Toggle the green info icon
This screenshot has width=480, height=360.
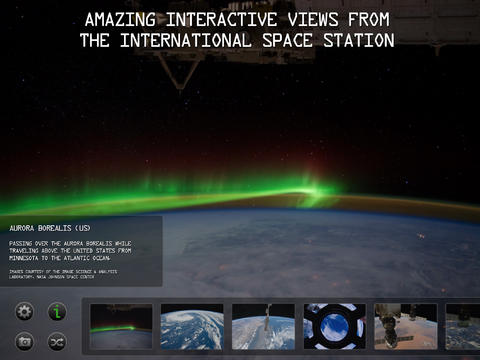tap(57, 312)
